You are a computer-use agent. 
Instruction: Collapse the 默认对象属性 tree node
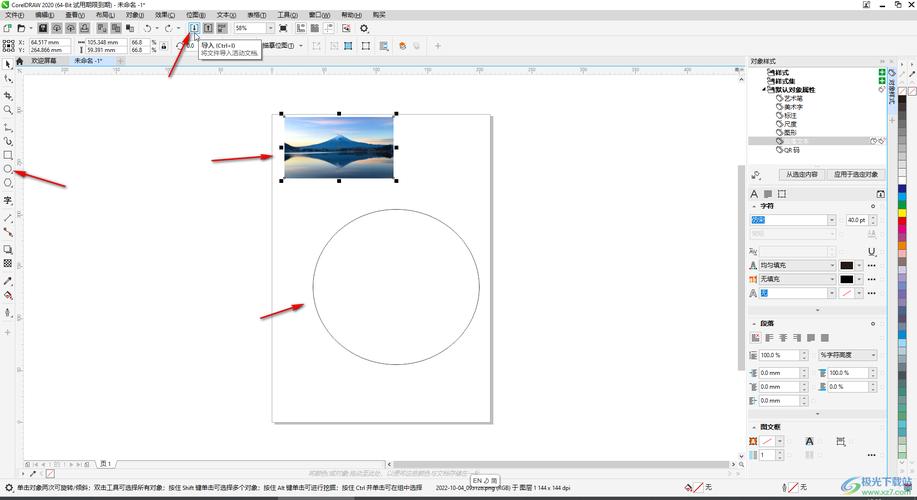[x=765, y=90]
